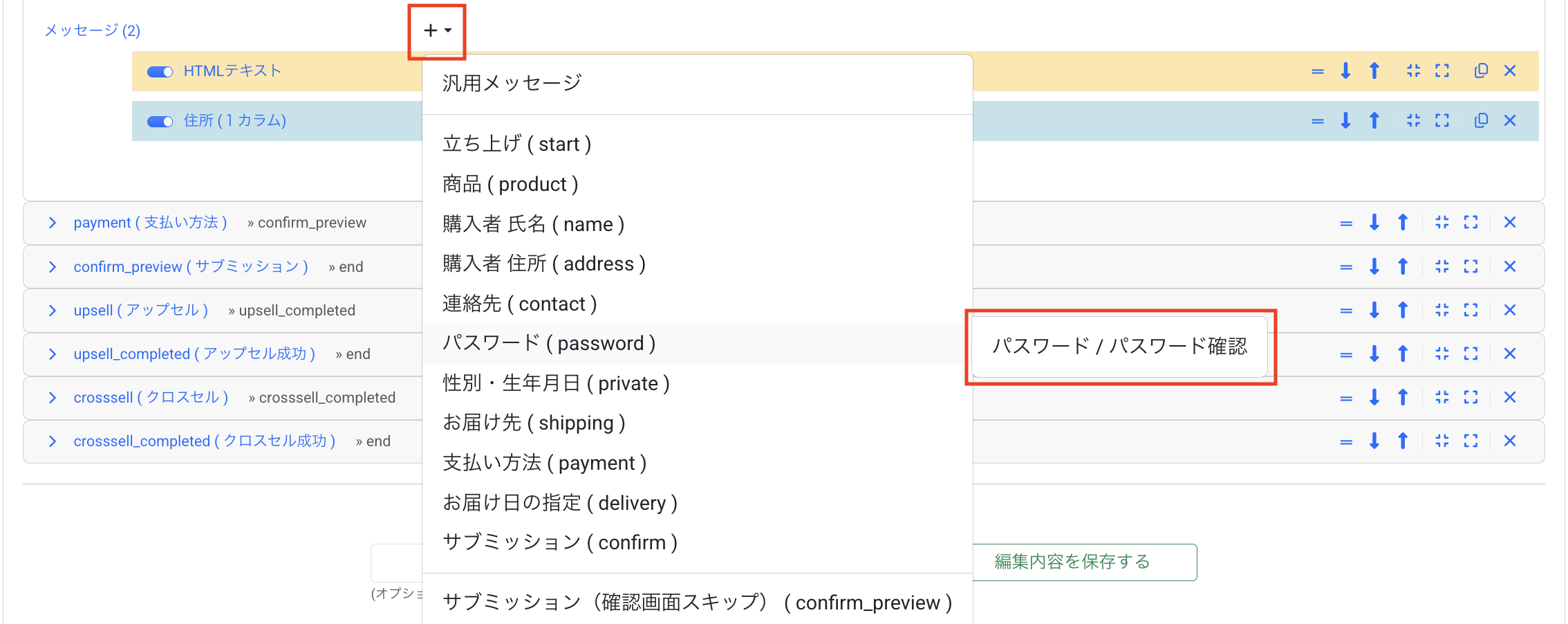Delete the crosssell_completed row

[1510, 441]
